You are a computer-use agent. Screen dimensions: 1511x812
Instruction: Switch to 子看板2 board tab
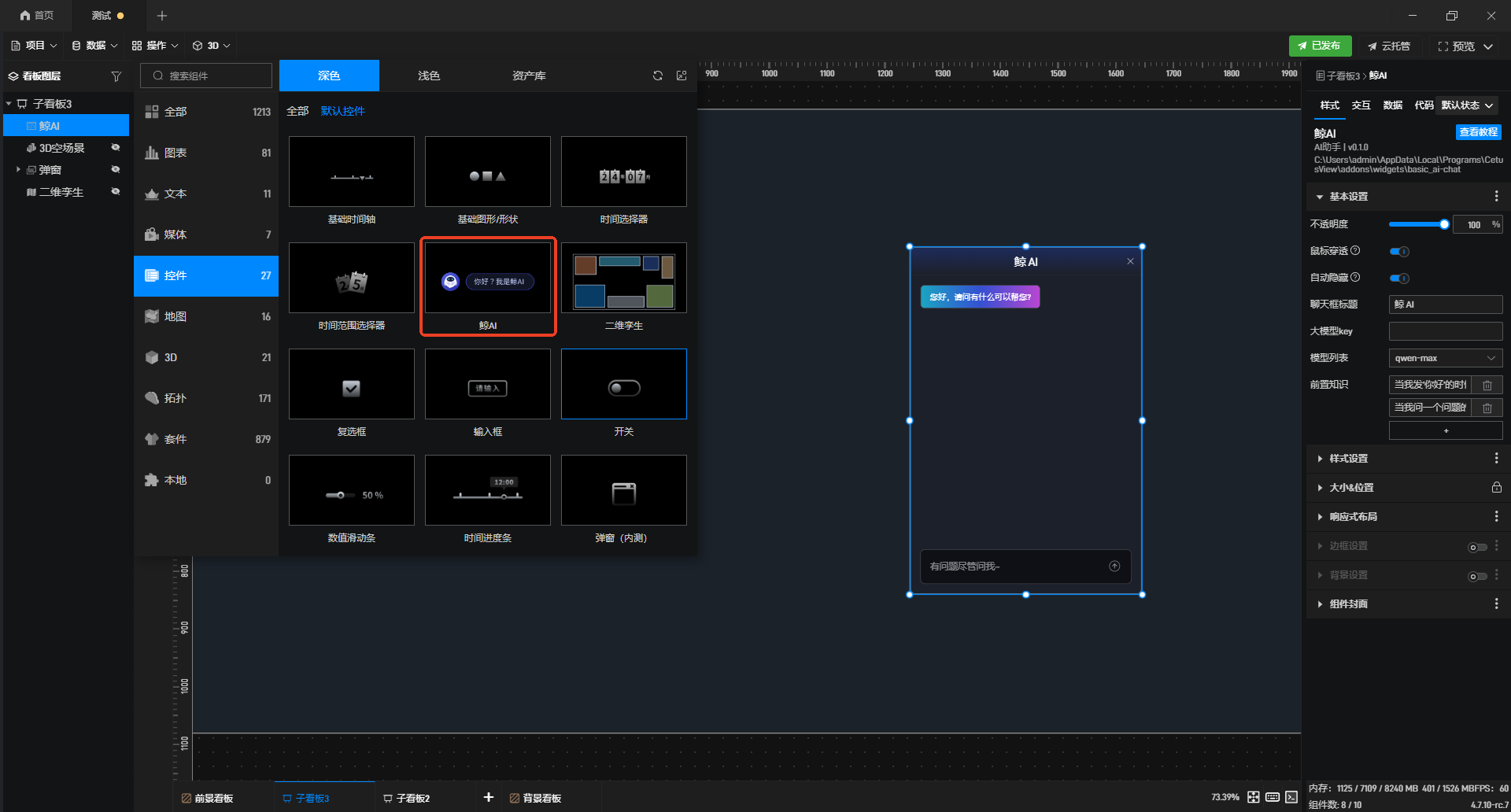[407, 798]
